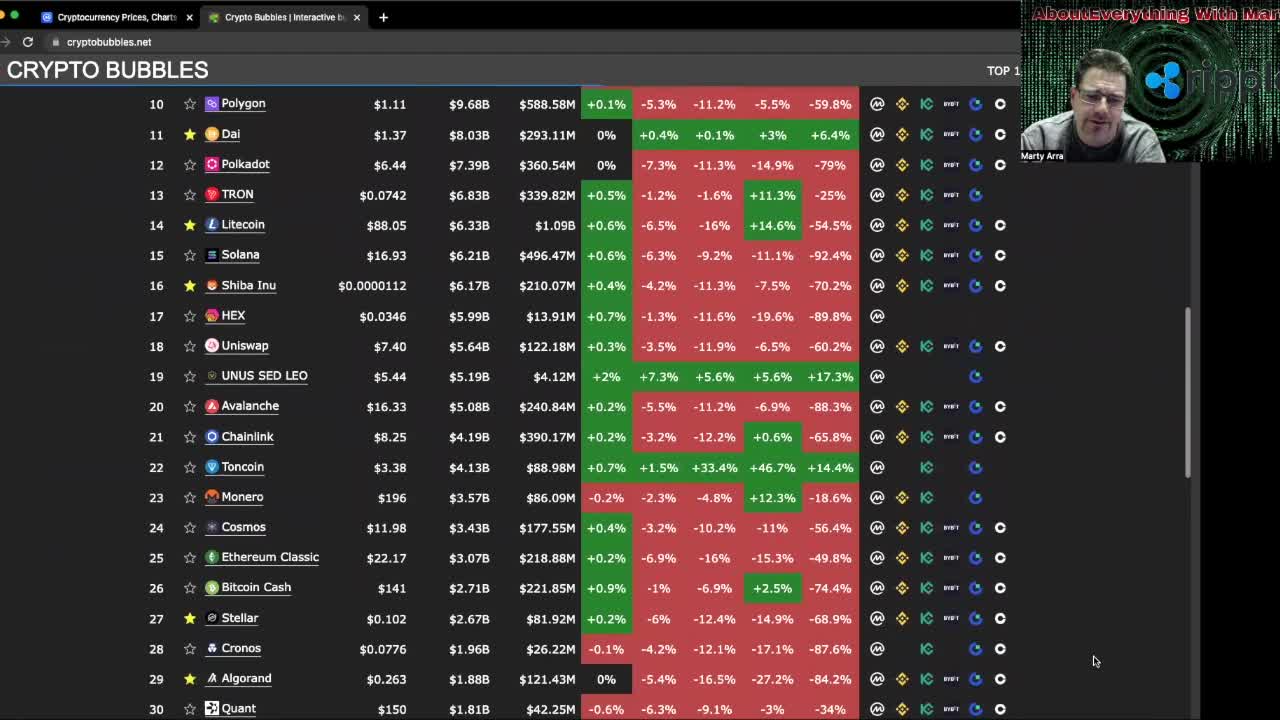Click the Polygon coin logo
The width and height of the screenshot is (1280, 720).
[212, 104]
